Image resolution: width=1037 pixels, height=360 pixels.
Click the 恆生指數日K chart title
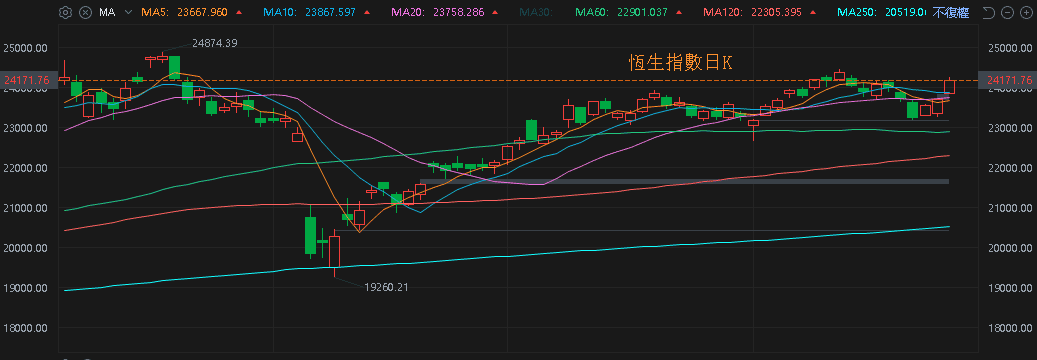tap(681, 63)
